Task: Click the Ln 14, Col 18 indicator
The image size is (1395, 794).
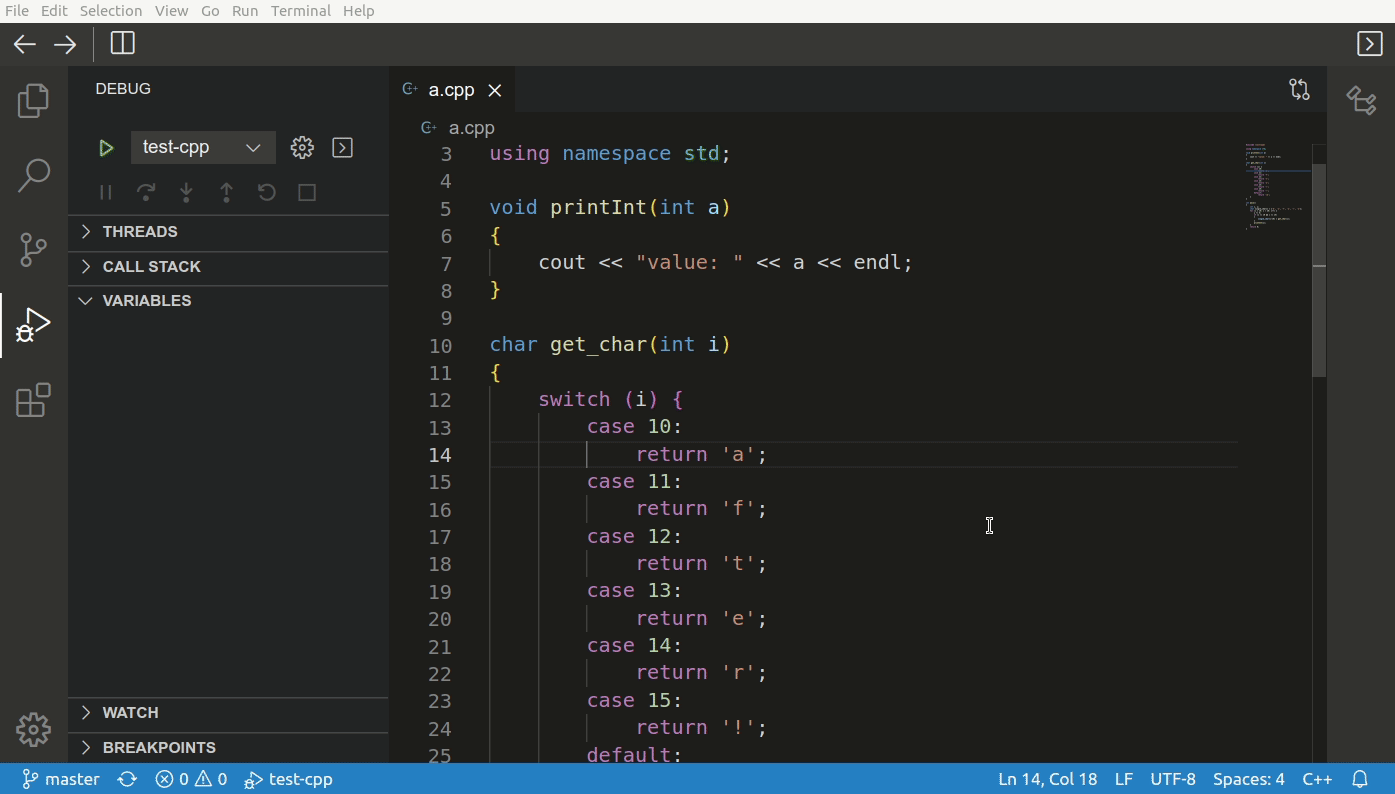Action: click(x=1047, y=779)
